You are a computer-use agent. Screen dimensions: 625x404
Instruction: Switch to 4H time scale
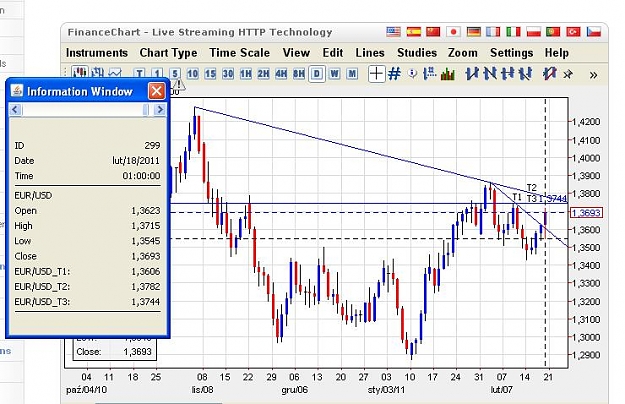pos(281,74)
